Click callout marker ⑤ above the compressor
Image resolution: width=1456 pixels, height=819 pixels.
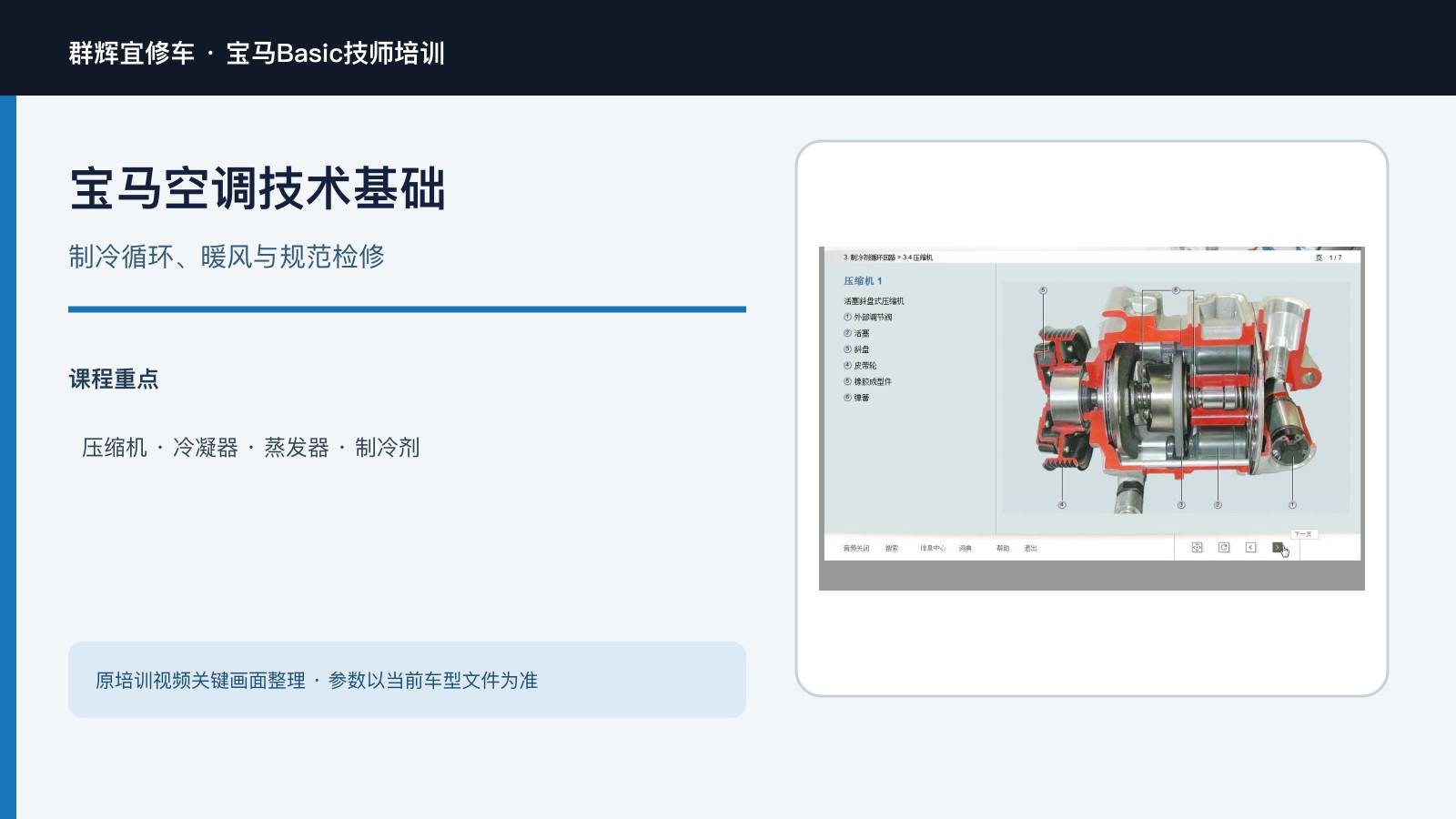tap(1043, 290)
